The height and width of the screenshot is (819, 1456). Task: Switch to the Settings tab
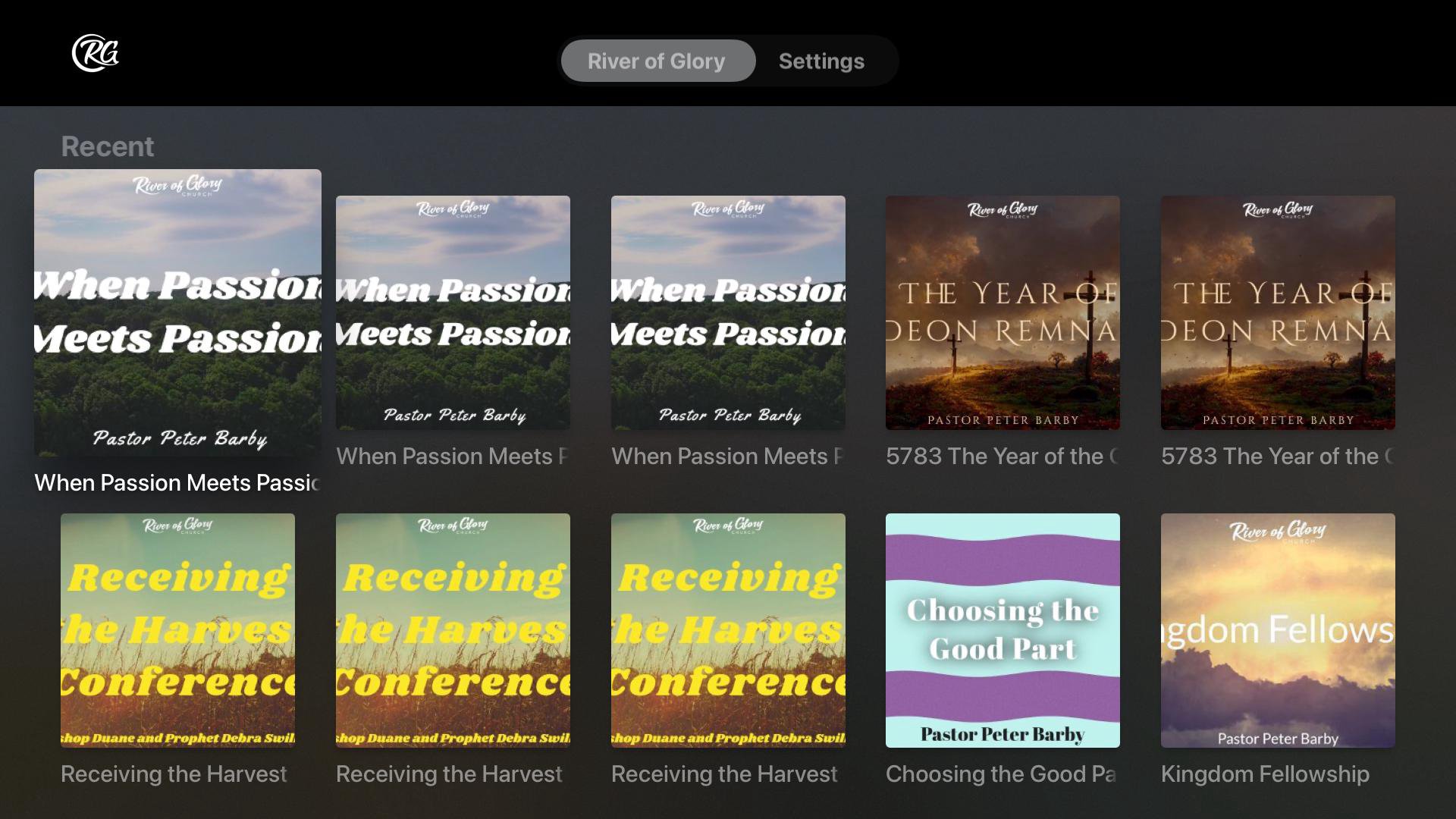click(x=821, y=61)
